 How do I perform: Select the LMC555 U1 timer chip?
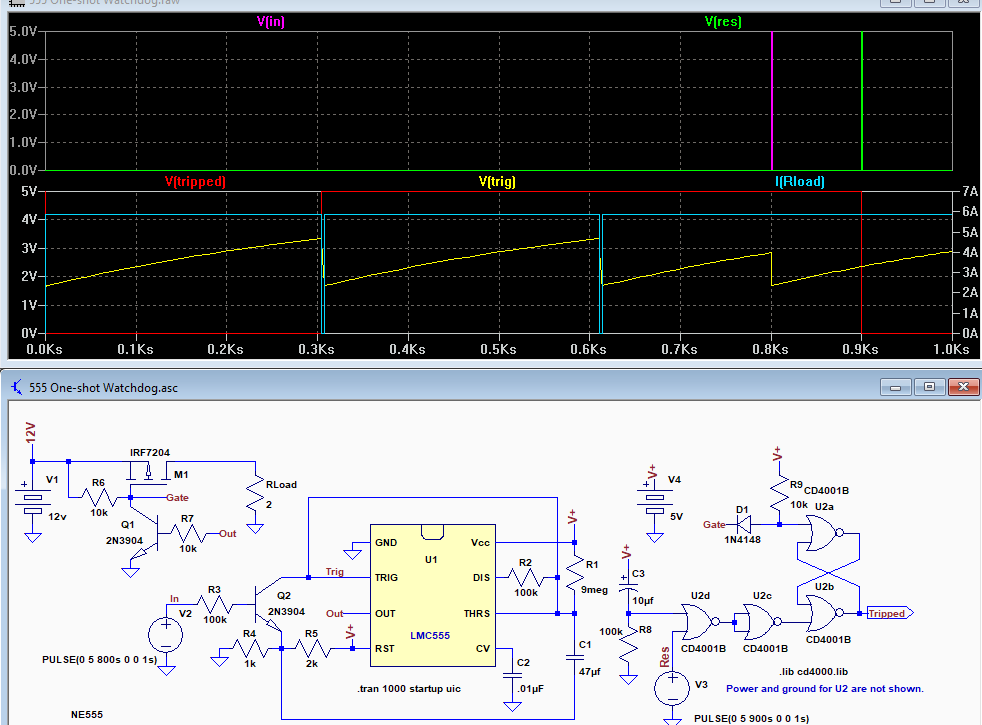tap(433, 595)
